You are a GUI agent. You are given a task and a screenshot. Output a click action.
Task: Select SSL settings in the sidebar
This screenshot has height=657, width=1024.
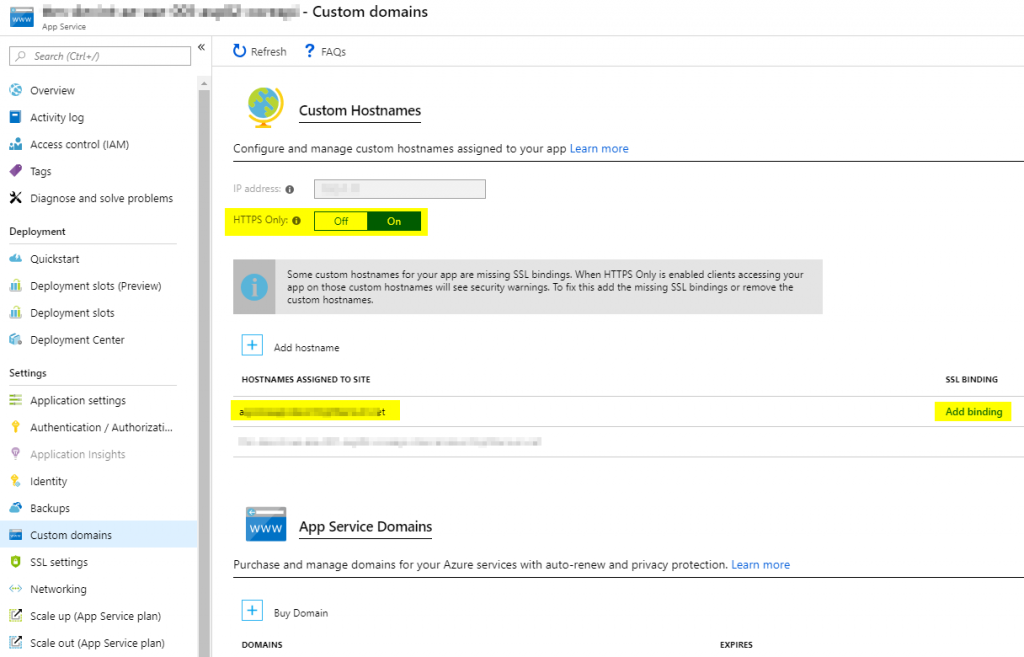66,562
